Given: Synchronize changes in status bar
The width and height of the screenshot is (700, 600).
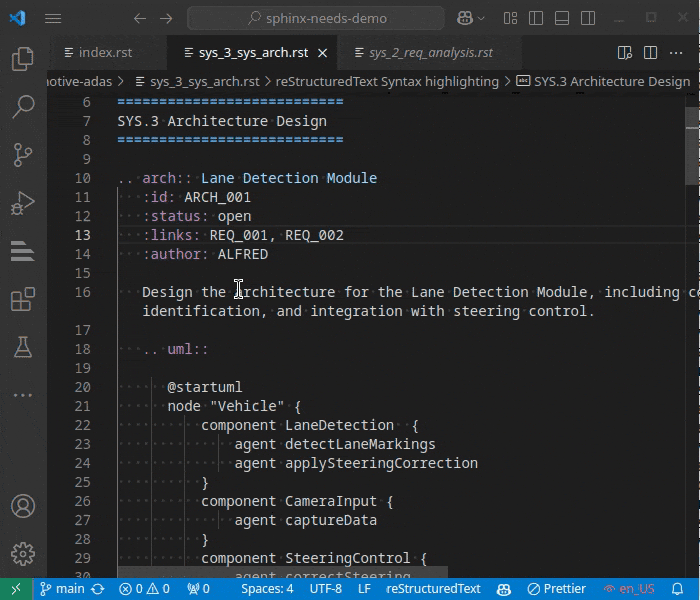Looking at the screenshot, I should (x=98, y=589).
